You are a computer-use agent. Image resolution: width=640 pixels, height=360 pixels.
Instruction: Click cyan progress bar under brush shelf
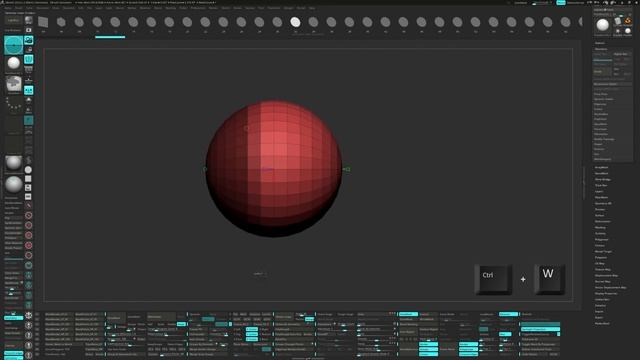110,37
